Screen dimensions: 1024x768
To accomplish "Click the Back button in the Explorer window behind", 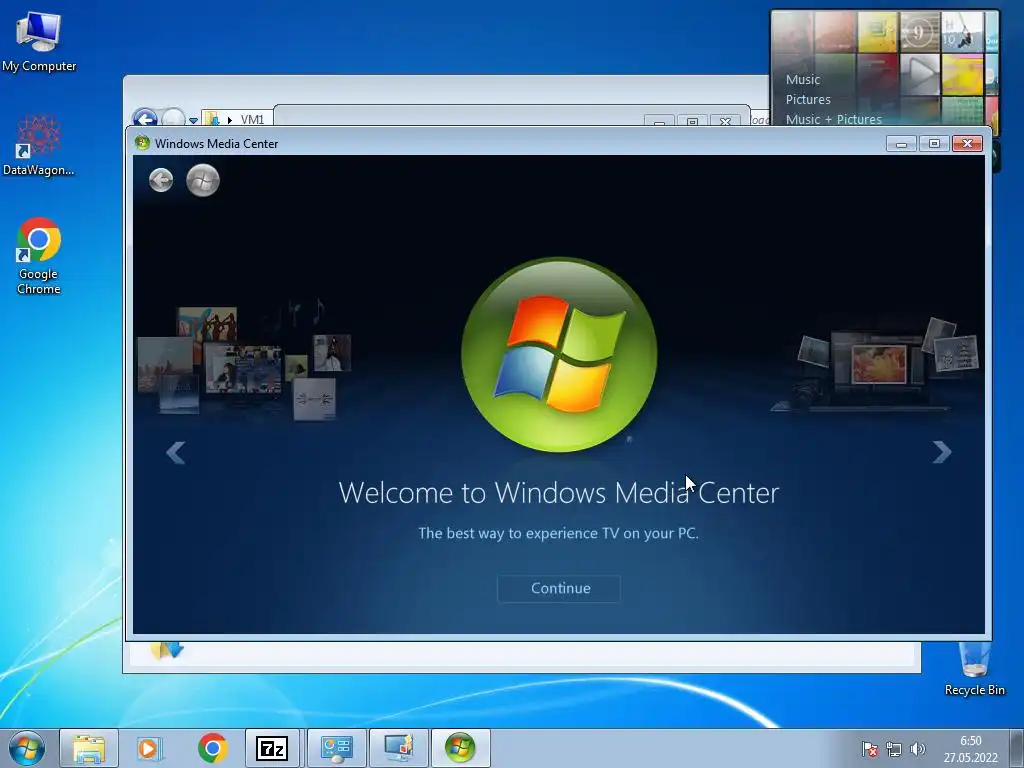I will tap(144, 118).
